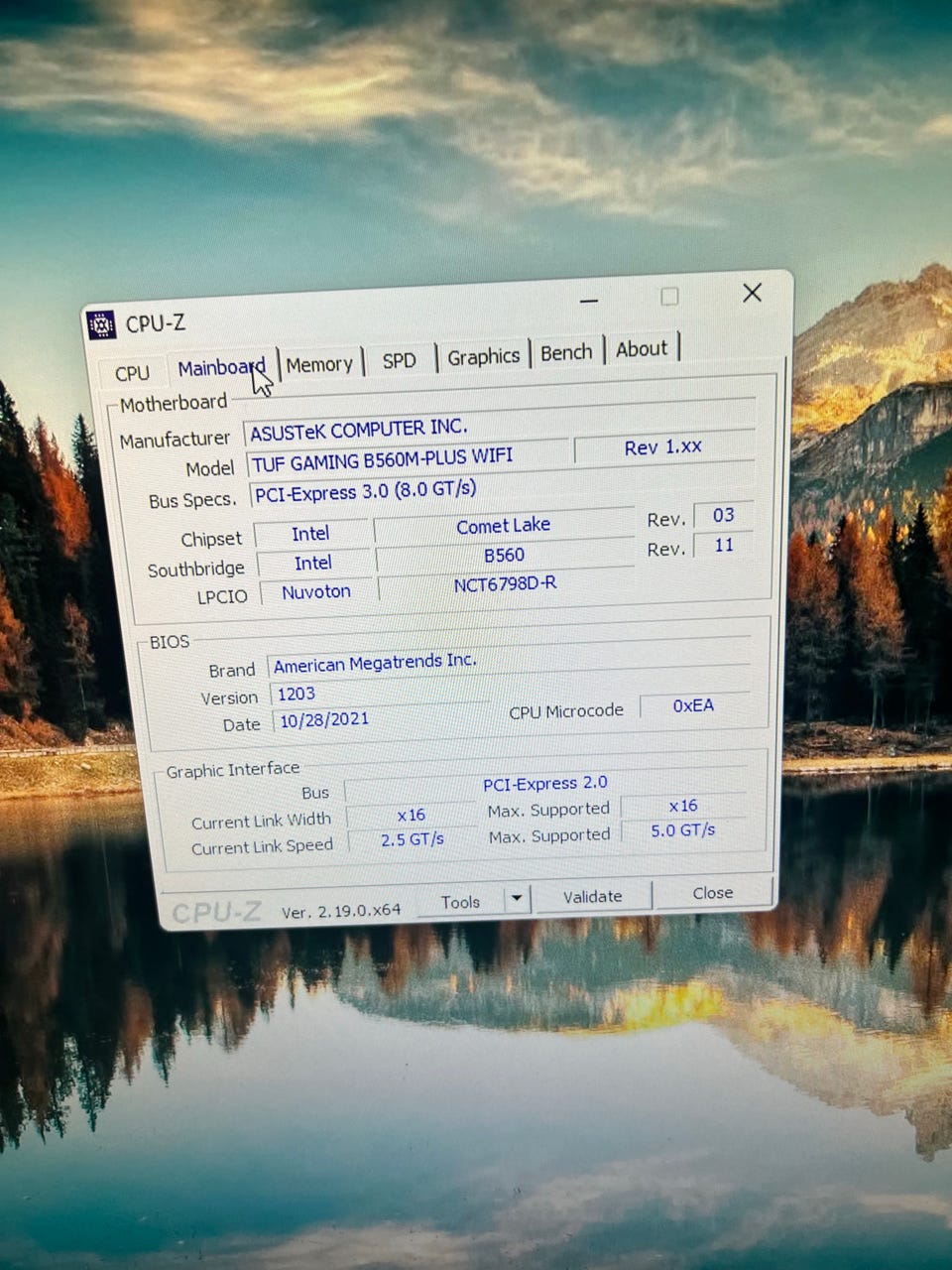This screenshot has height=1270, width=952.
Task: Minimize the CPU-Z window
Action: click(x=589, y=300)
